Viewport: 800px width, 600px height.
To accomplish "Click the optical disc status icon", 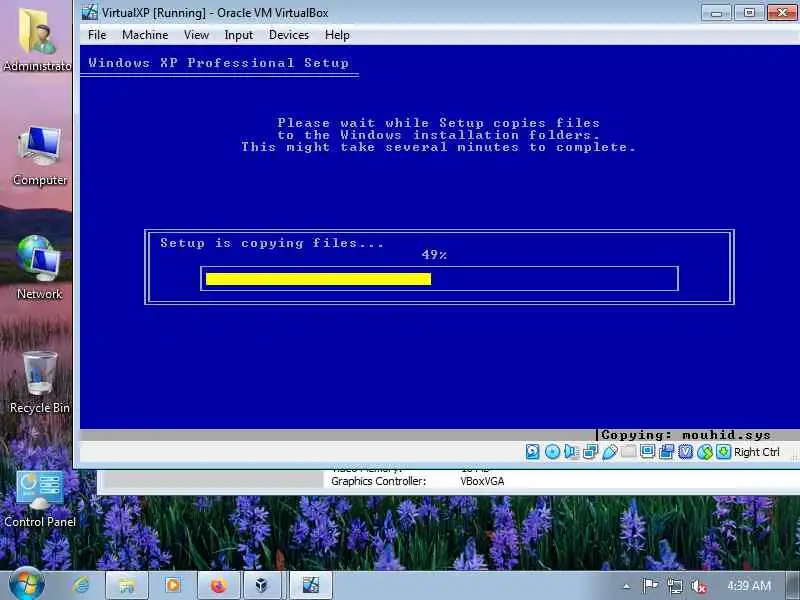I will 552,452.
